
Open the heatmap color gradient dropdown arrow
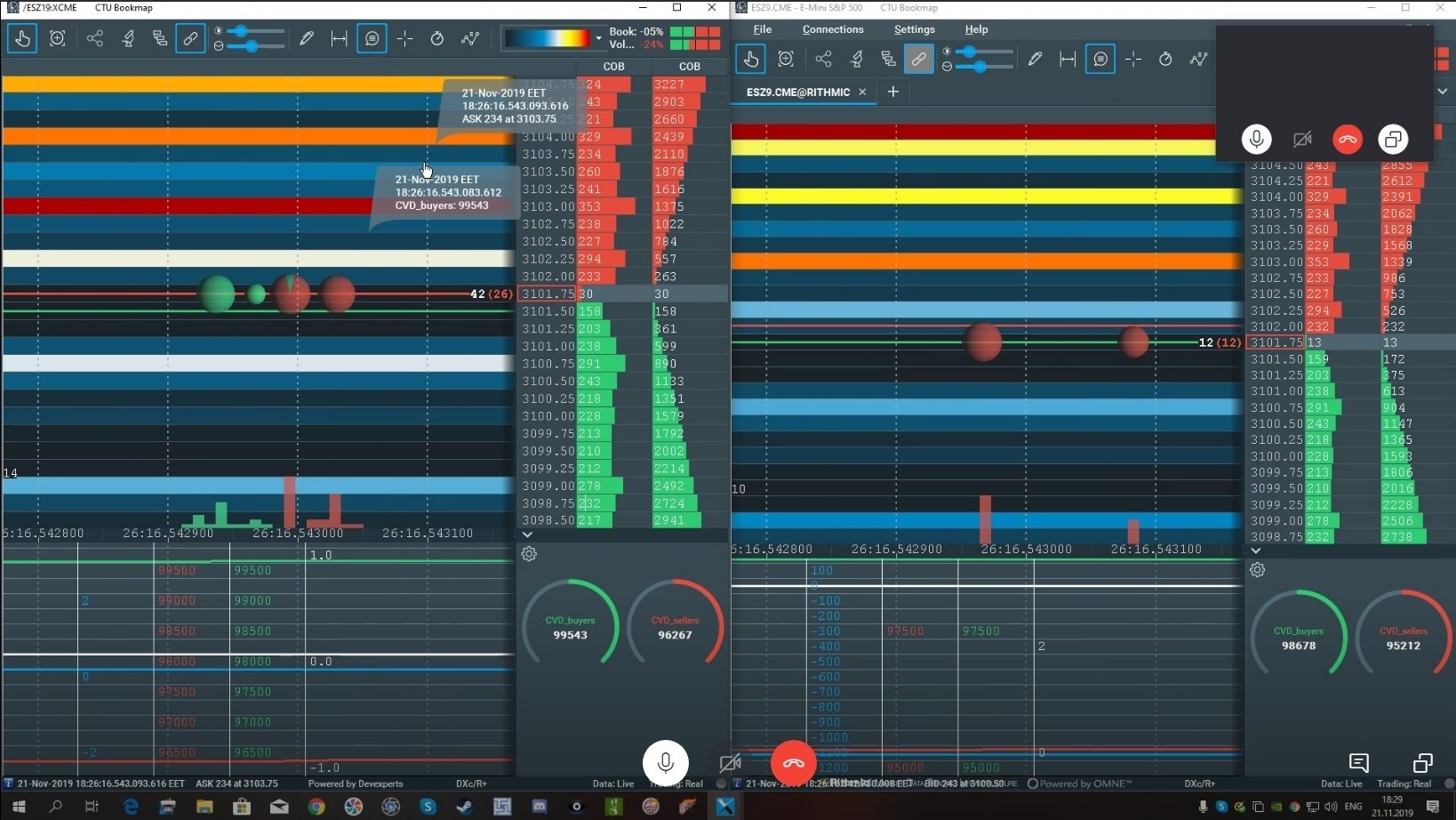pyautogui.click(x=598, y=38)
